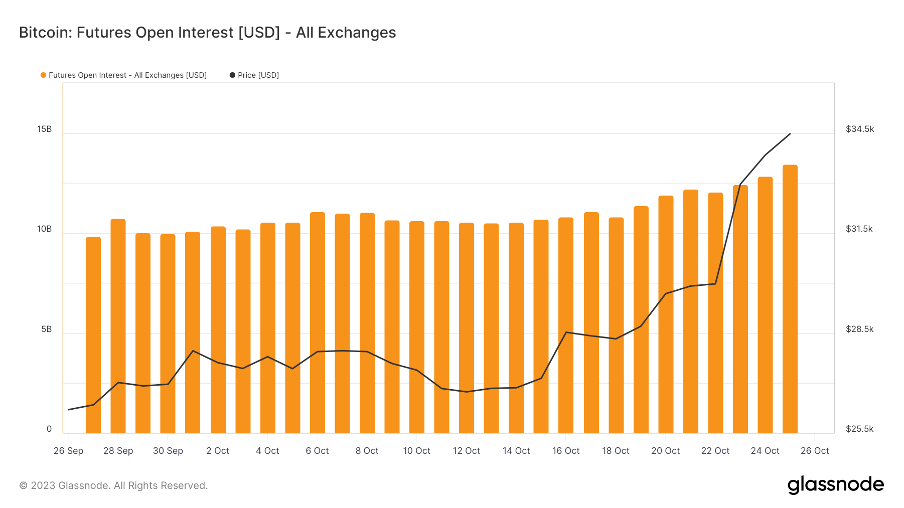Viewport: 904px width, 508px height.
Task: Click the orange bar above 20 Oct label
Action: [x=666, y=315]
